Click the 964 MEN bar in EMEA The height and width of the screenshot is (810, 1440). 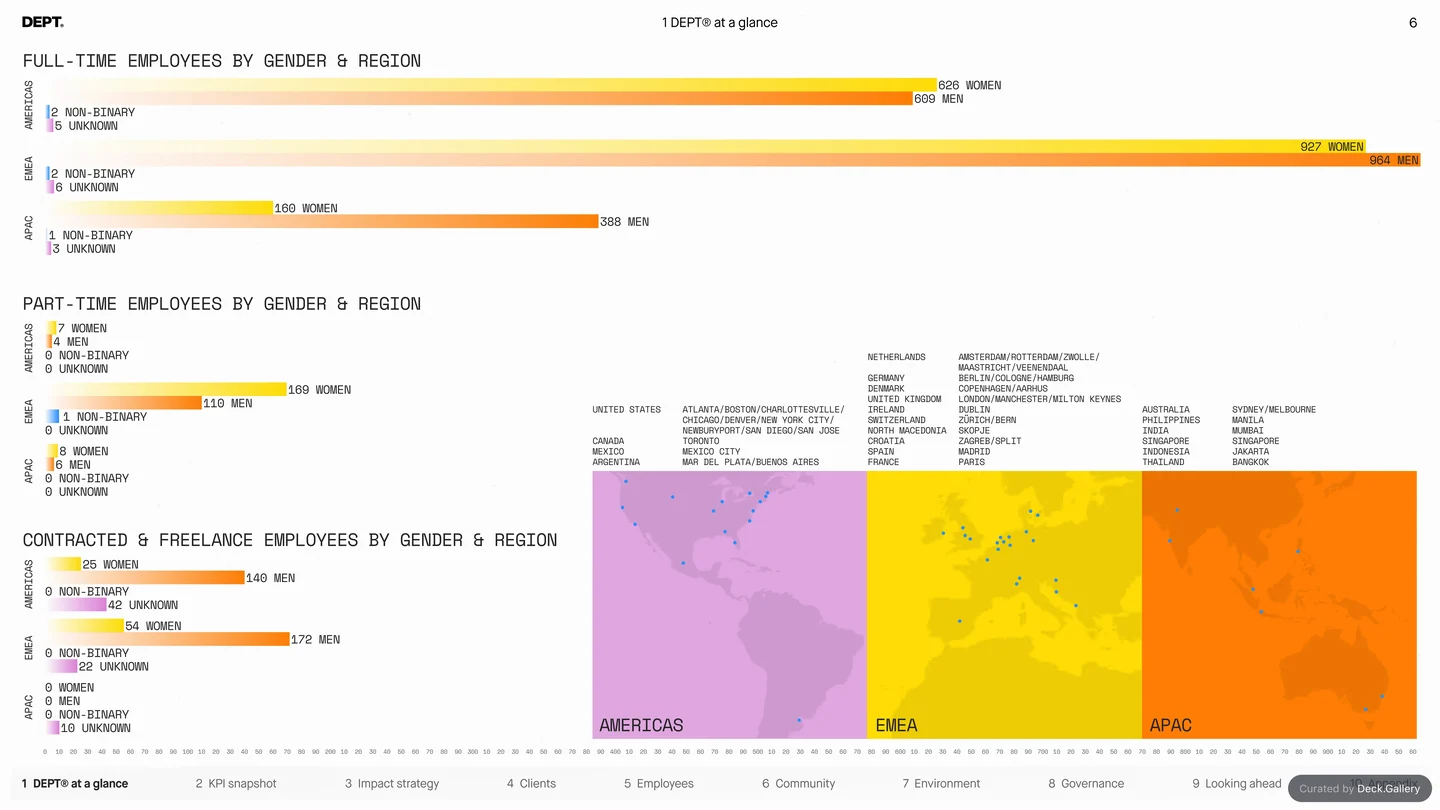733,160
